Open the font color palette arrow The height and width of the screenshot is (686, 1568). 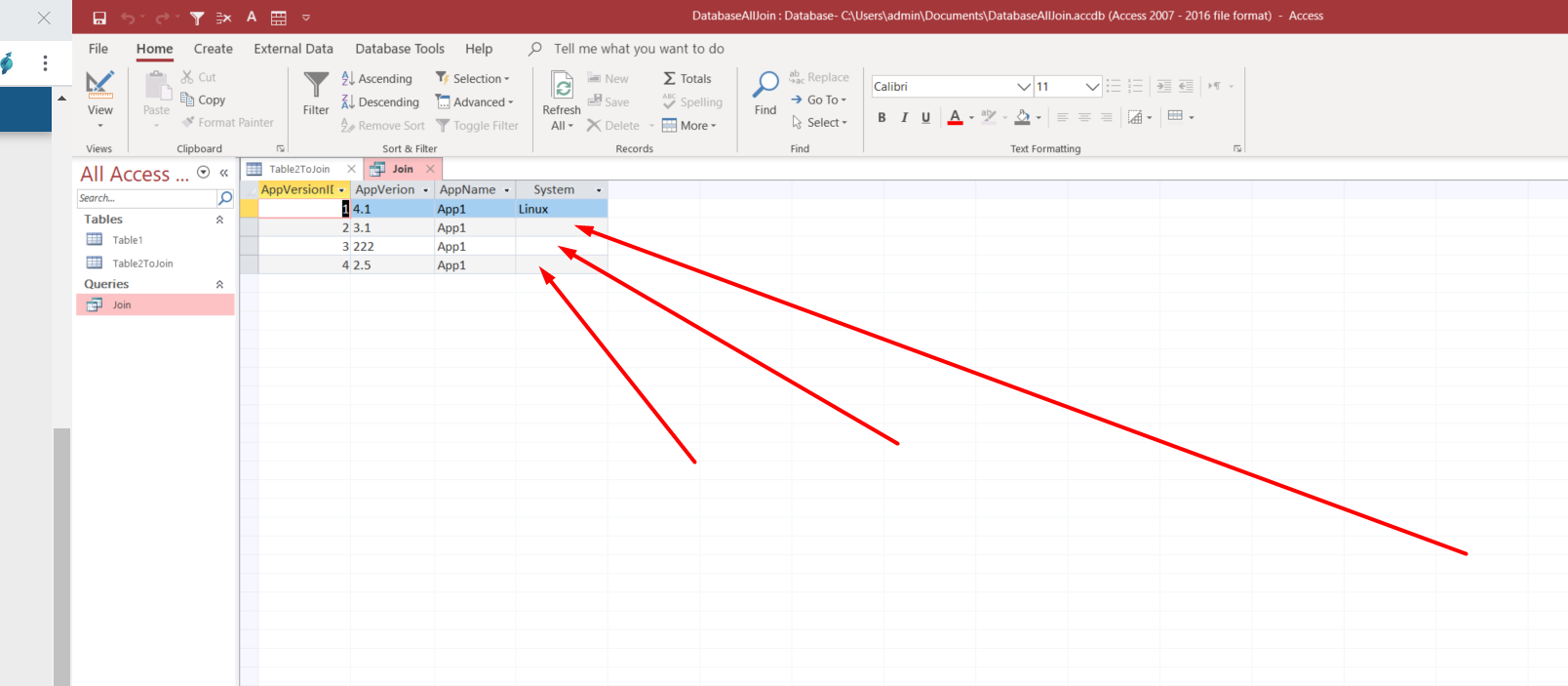(x=971, y=118)
